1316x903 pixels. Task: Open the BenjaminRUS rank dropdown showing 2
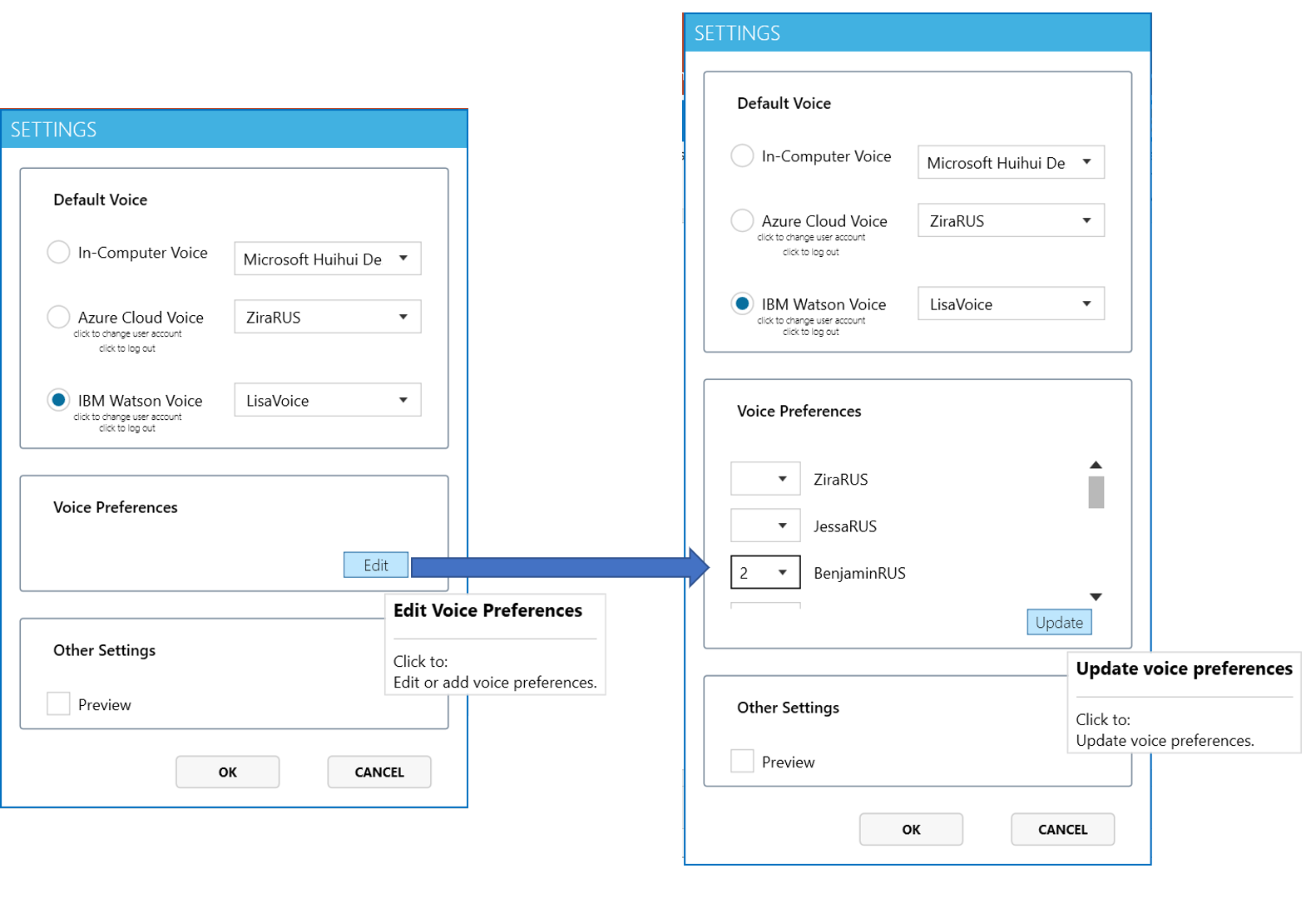765,573
